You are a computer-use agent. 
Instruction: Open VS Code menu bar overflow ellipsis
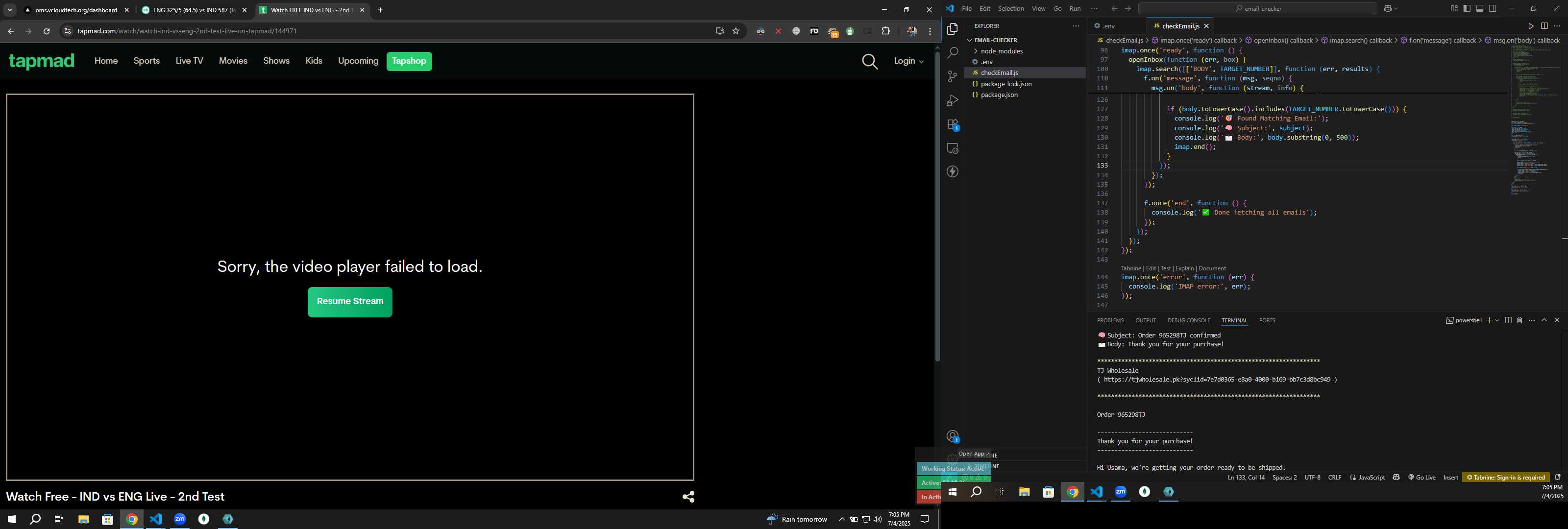(x=1094, y=8)
